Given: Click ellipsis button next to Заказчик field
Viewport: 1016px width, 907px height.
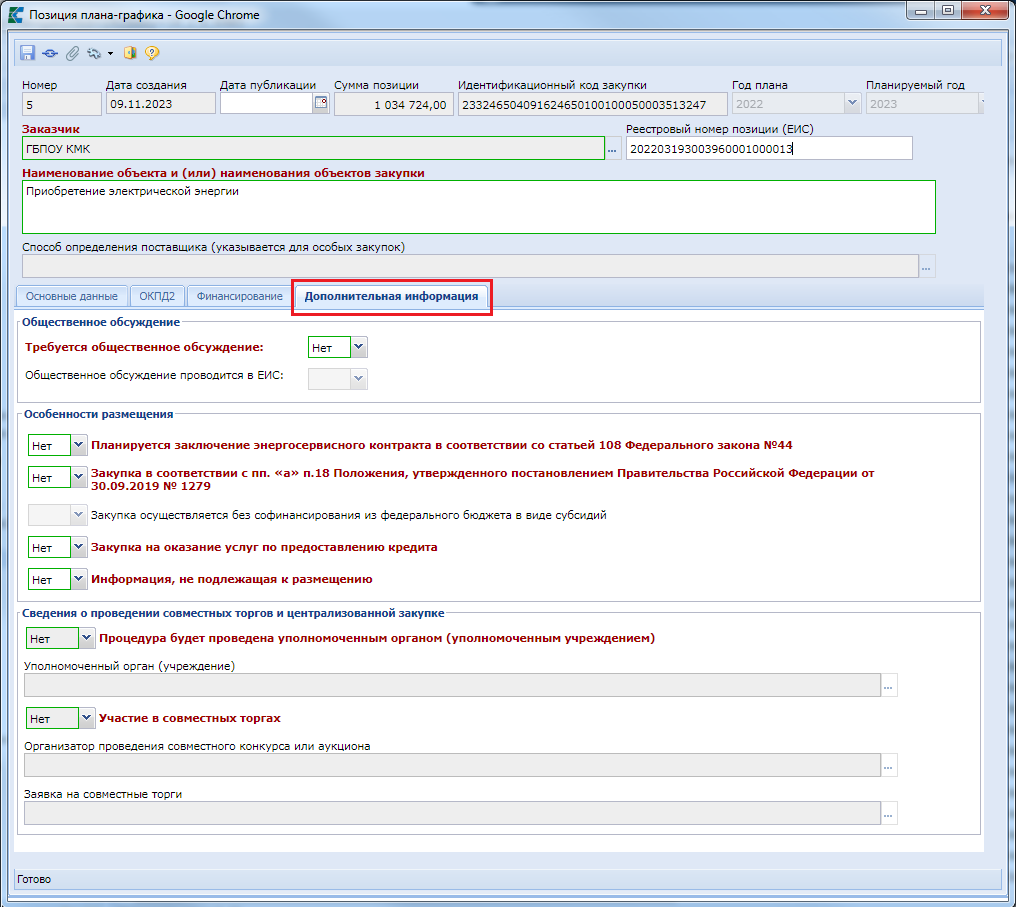Looking at the screenshot, I should click(613, 149).
